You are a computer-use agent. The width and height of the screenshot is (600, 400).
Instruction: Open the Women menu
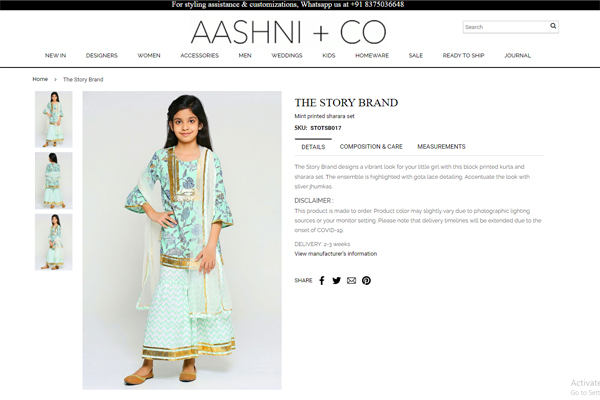[149, 56]
